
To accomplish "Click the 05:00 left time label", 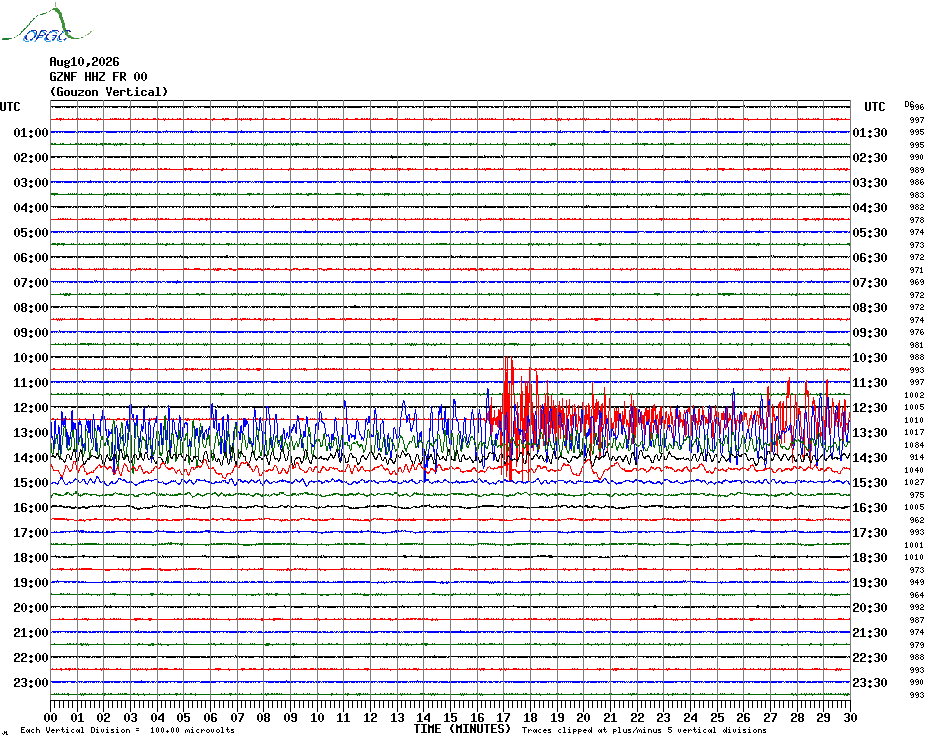I will point(31,233).
